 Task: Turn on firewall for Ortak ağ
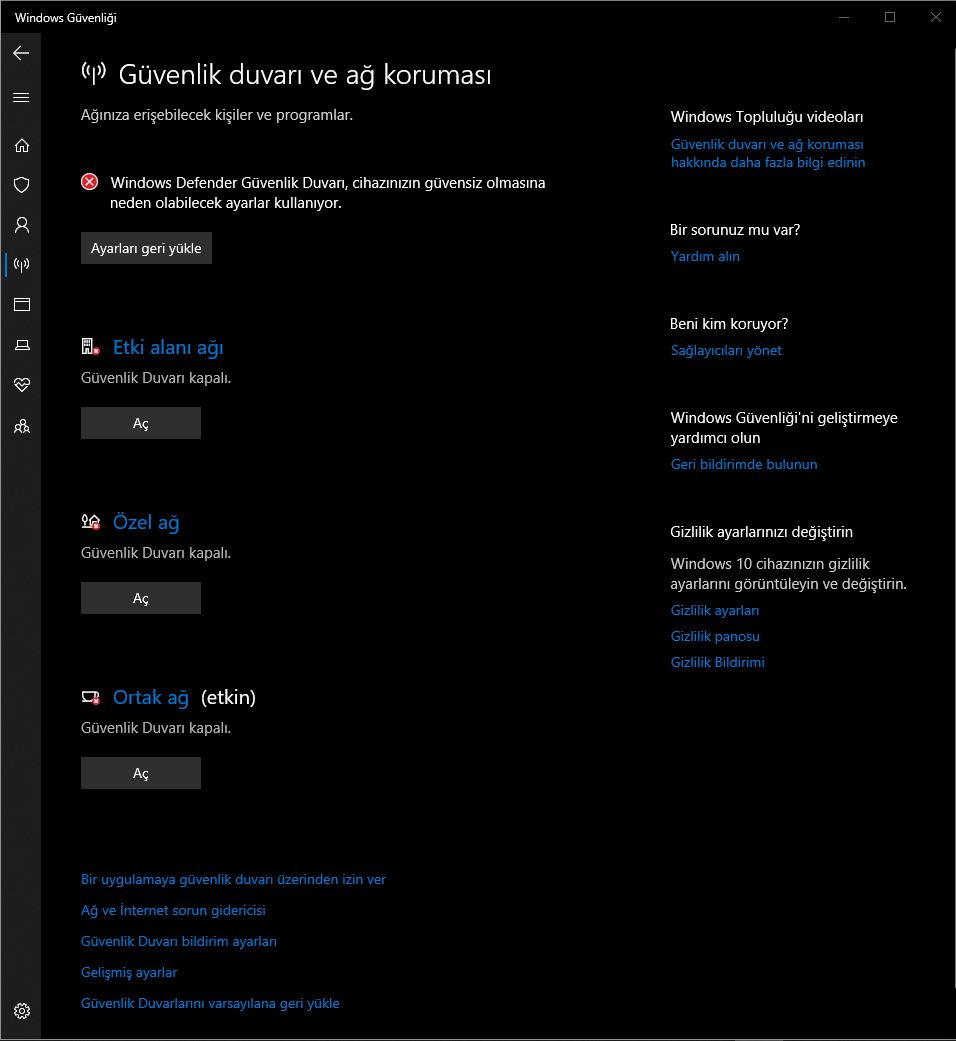pos(141,773)
